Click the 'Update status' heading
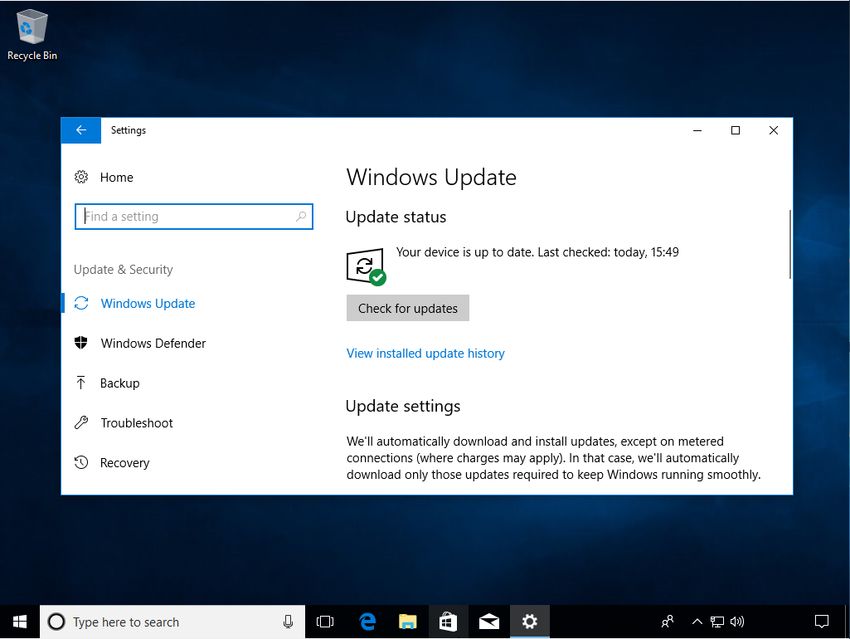Viewport: 850px width, 639px height. click(396, 217)
